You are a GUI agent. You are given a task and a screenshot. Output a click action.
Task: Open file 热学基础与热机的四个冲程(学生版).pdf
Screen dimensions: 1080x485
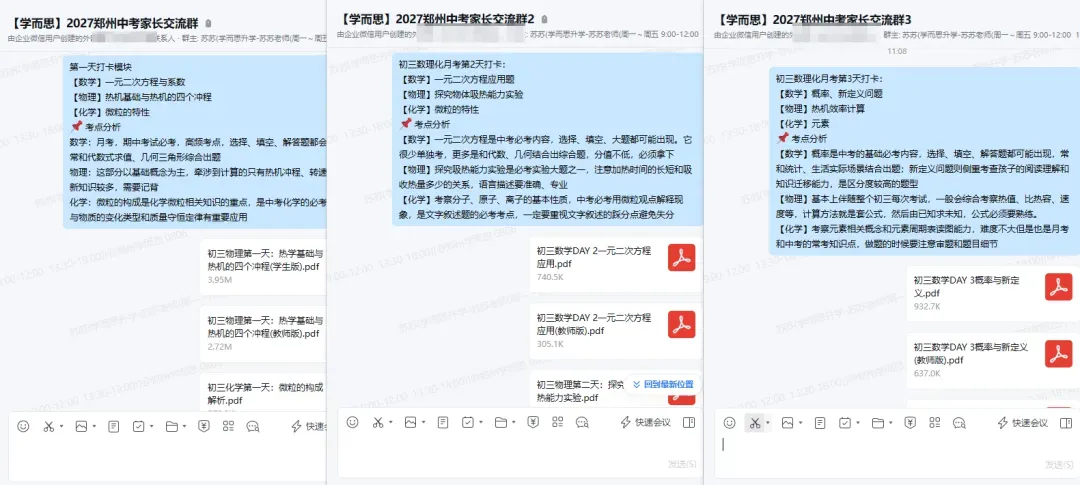pyautogui.click(x=263, y=267)
